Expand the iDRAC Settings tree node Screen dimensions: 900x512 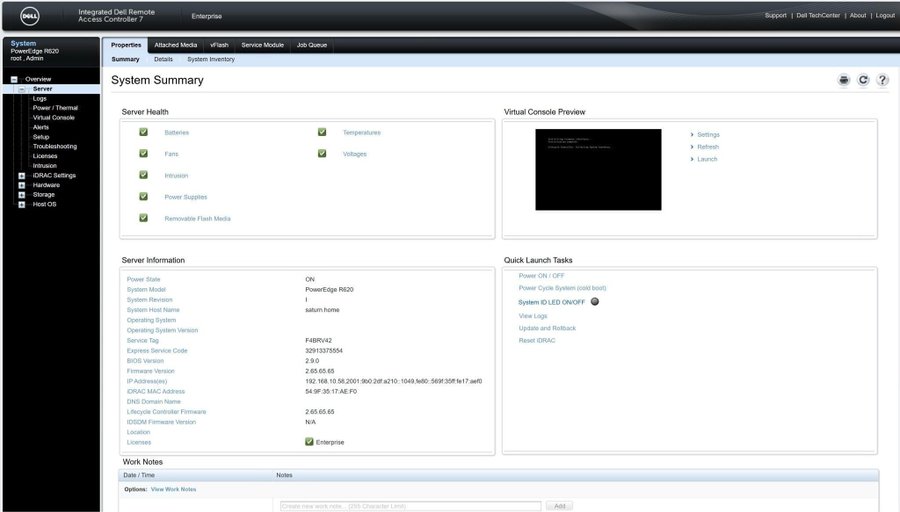click(x=22, y=176)
